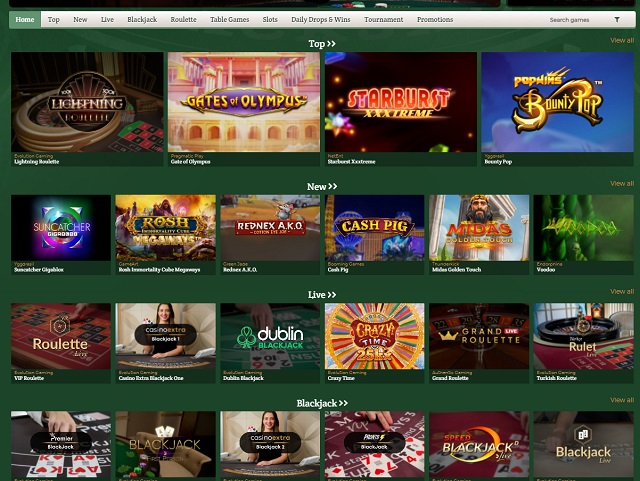Select the Home tab

click(25, 20)
